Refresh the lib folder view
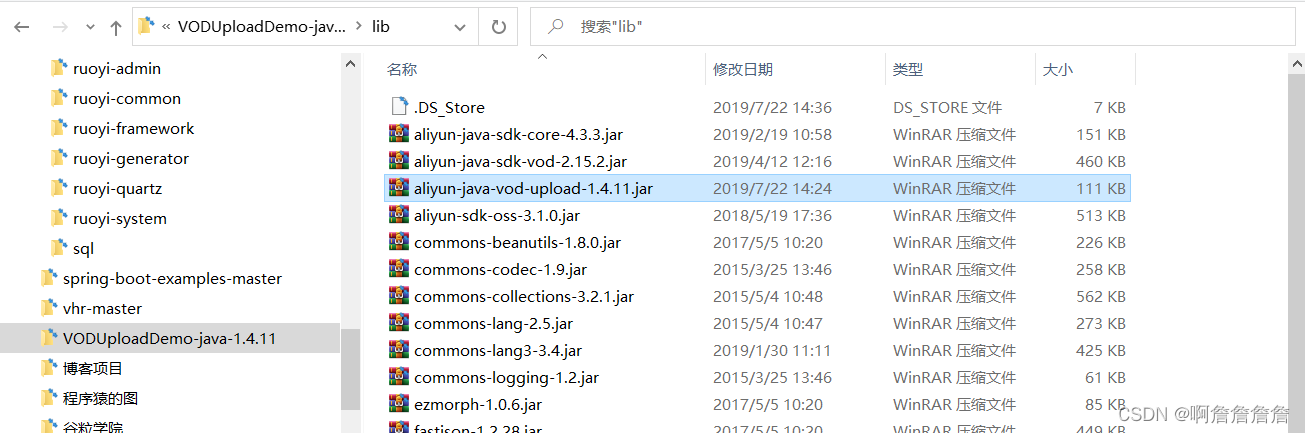 click(x=498, y=27)
